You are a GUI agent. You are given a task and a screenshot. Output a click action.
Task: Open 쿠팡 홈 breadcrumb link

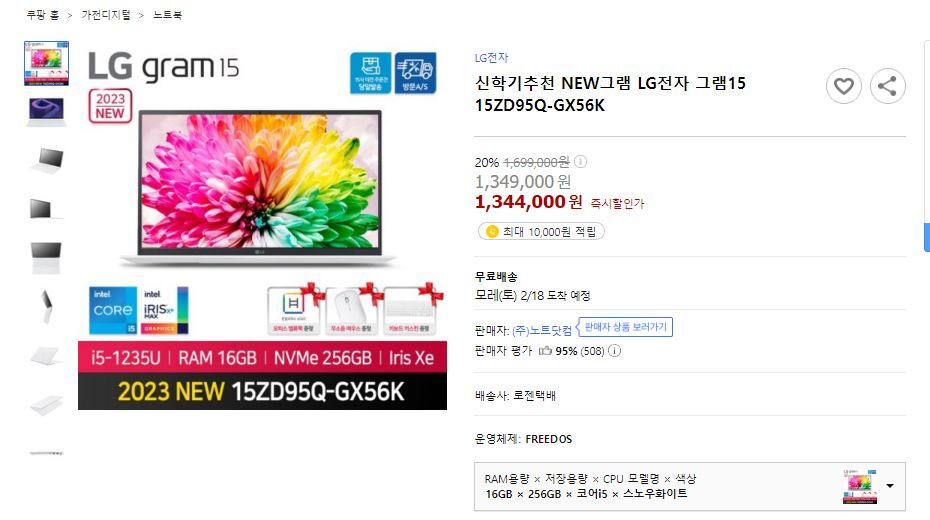42,15
